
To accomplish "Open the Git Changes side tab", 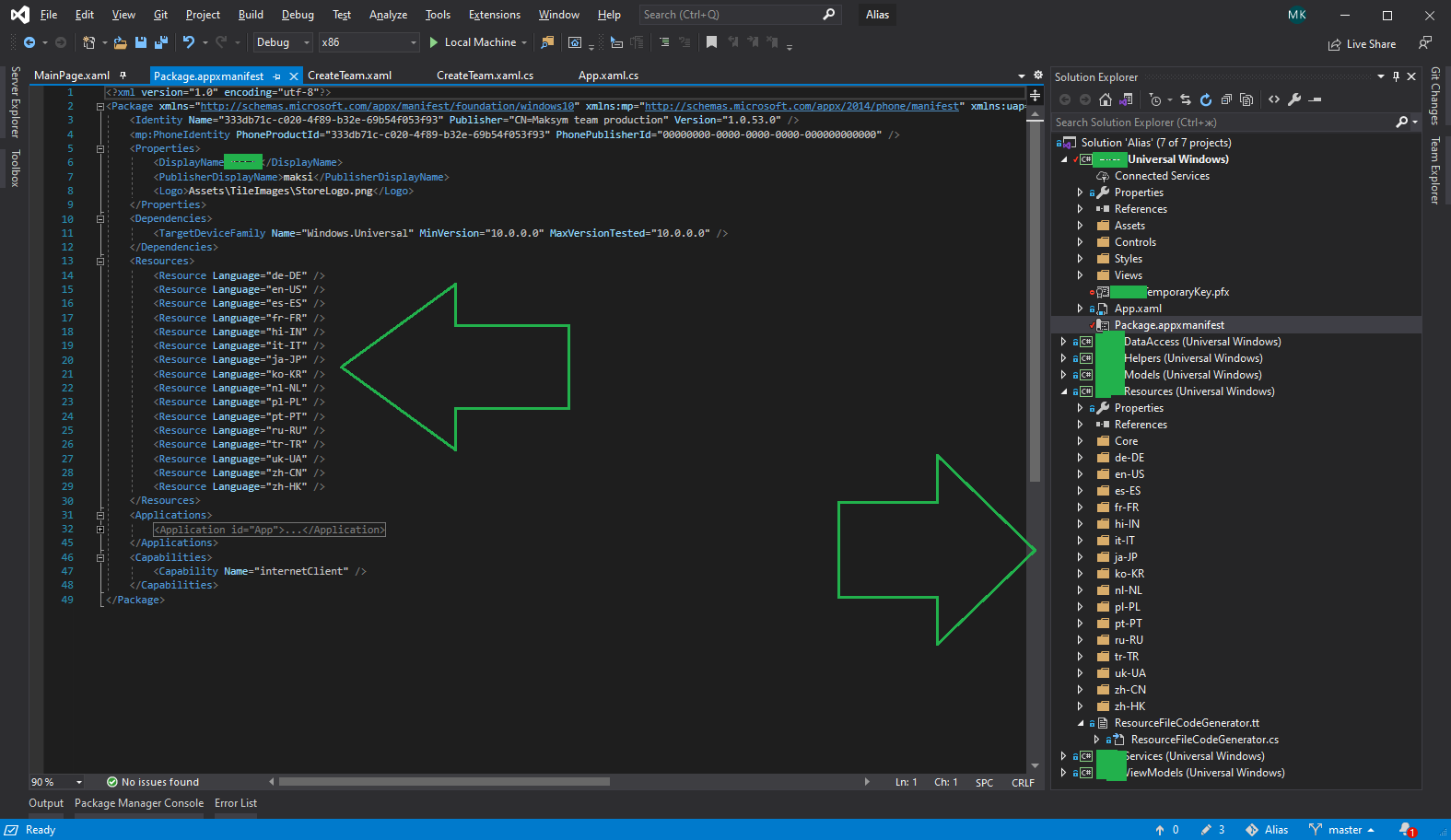I will (1434, 96).
